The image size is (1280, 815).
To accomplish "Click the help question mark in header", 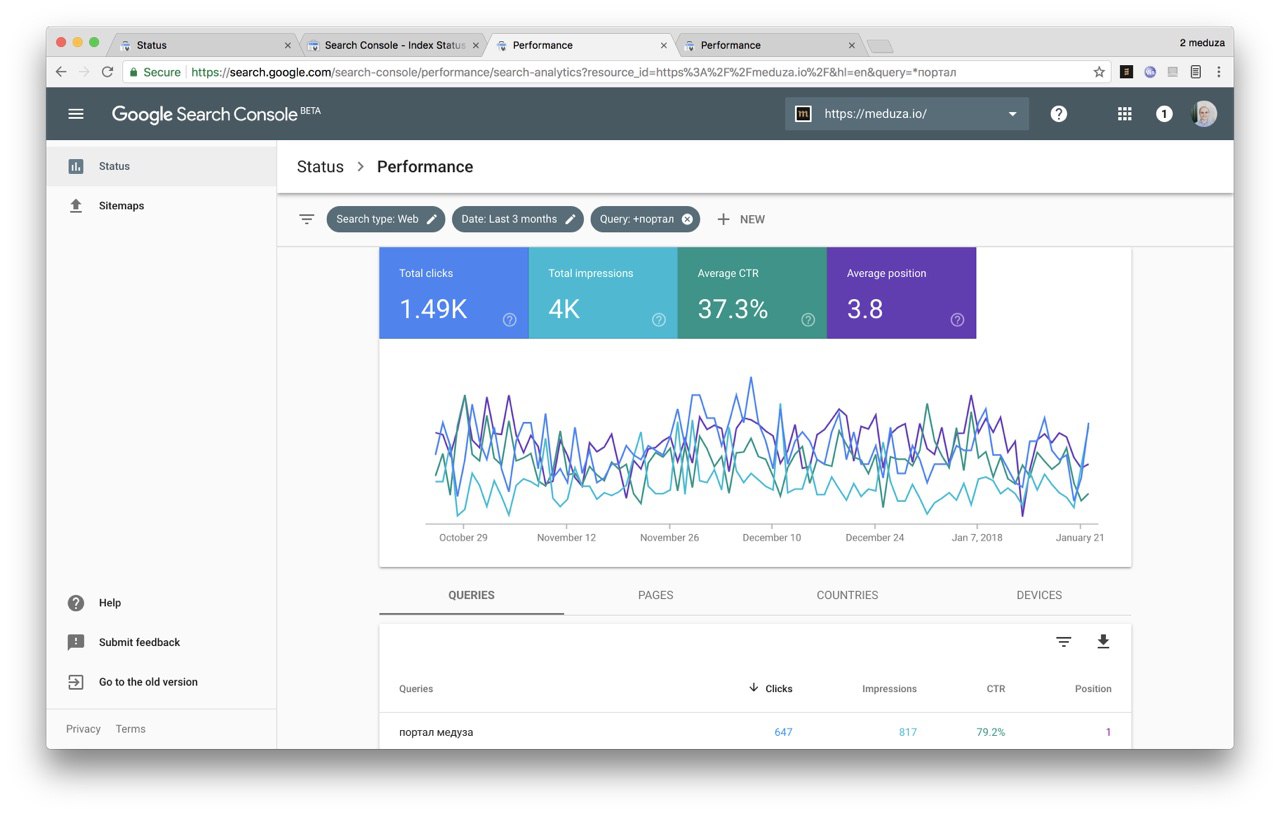I will tap(1059, 114).
